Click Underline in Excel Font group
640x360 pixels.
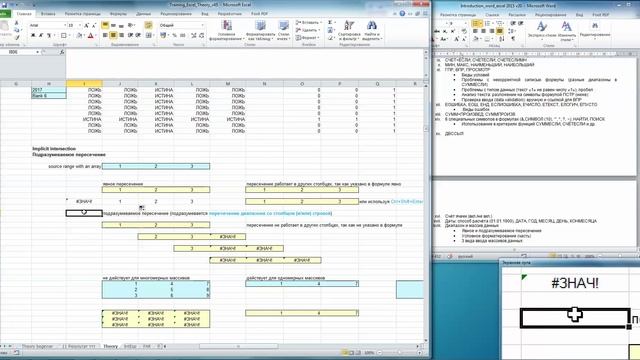point(49,36)
